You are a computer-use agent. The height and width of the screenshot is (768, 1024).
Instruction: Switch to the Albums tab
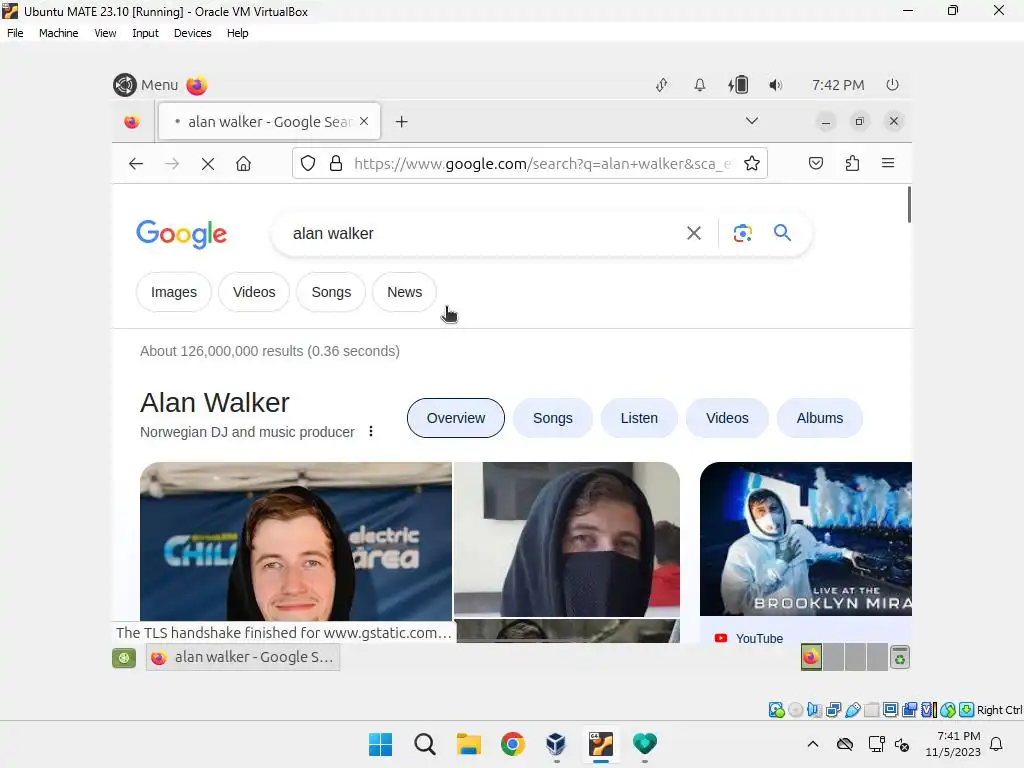pyautogui.click(x=820, y=418)
